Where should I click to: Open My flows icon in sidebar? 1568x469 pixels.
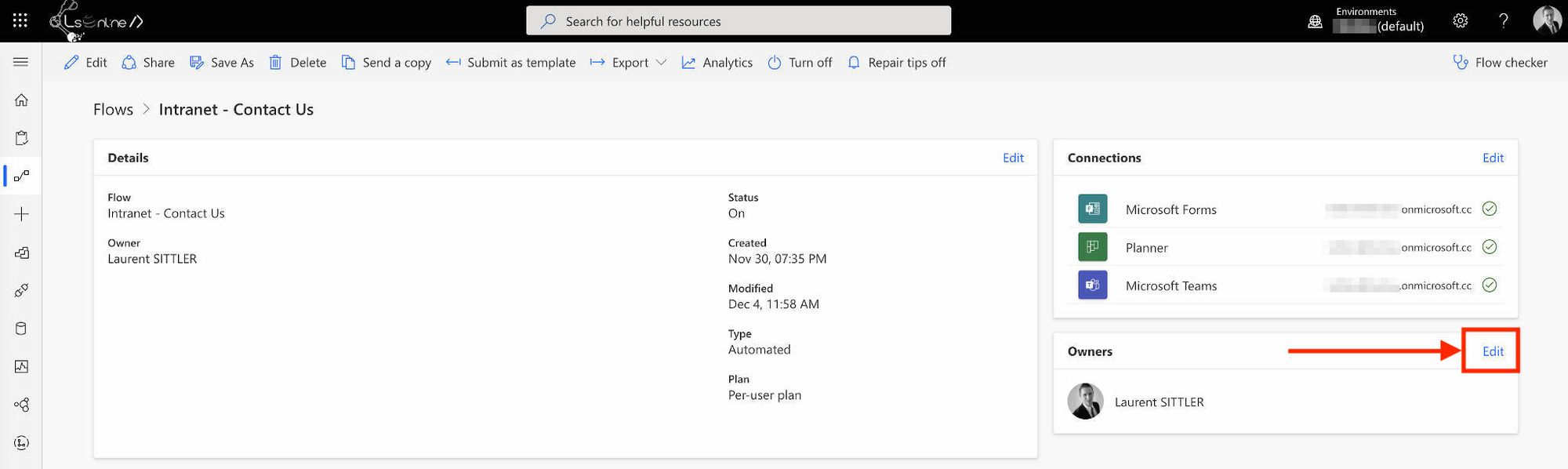pos(21,176)
